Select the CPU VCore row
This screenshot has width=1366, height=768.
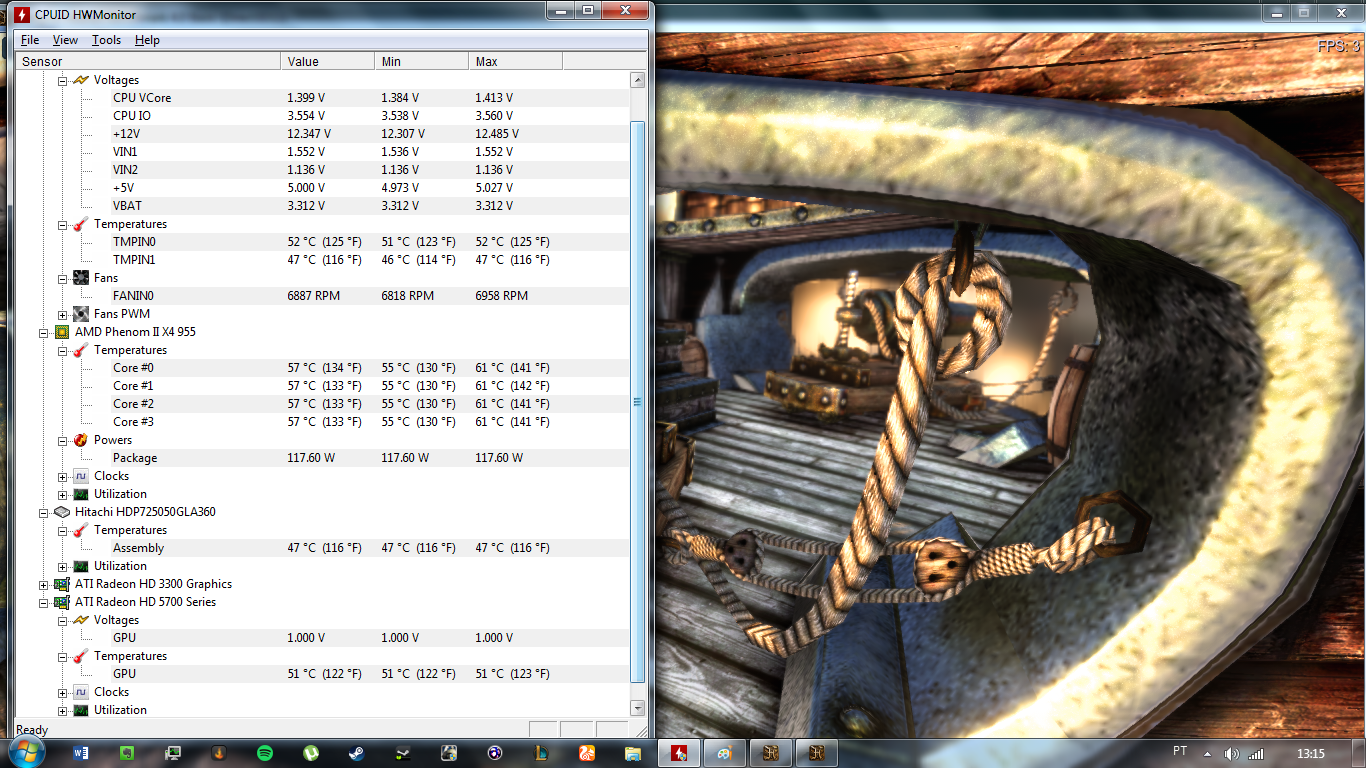370,98
